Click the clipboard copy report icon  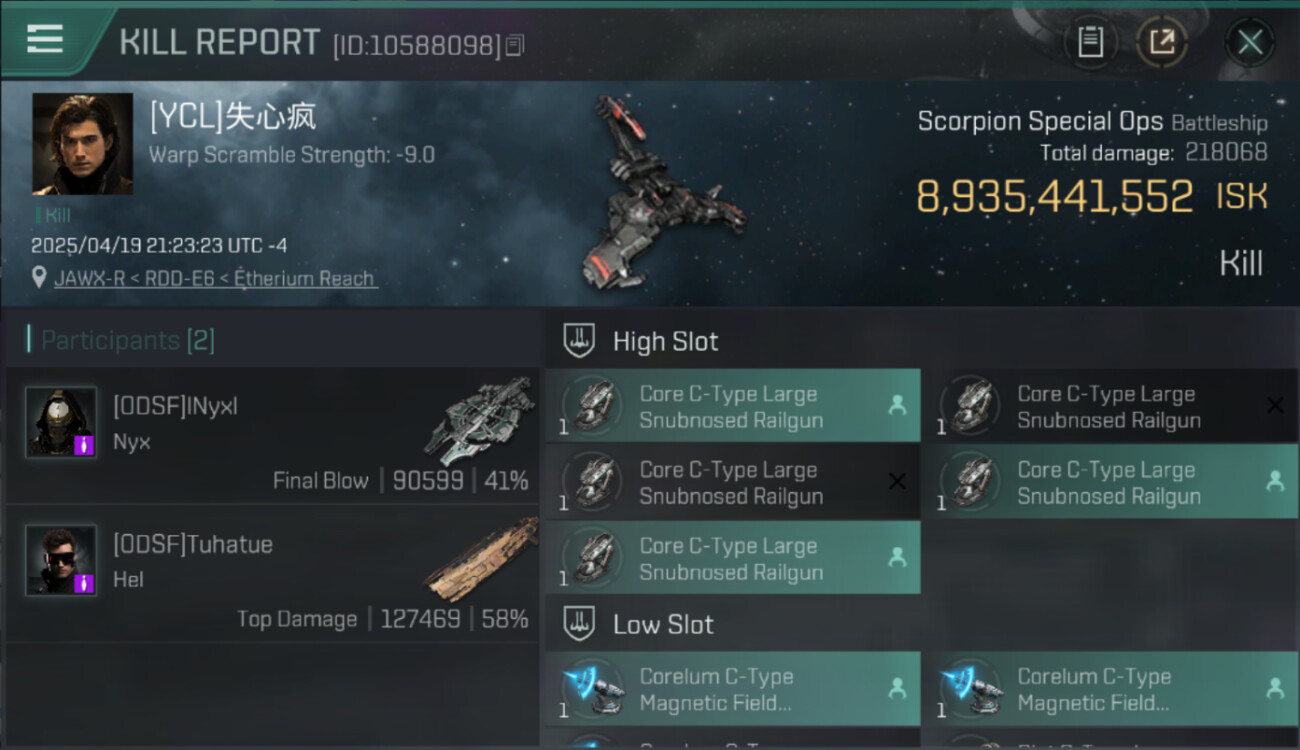1091,42
